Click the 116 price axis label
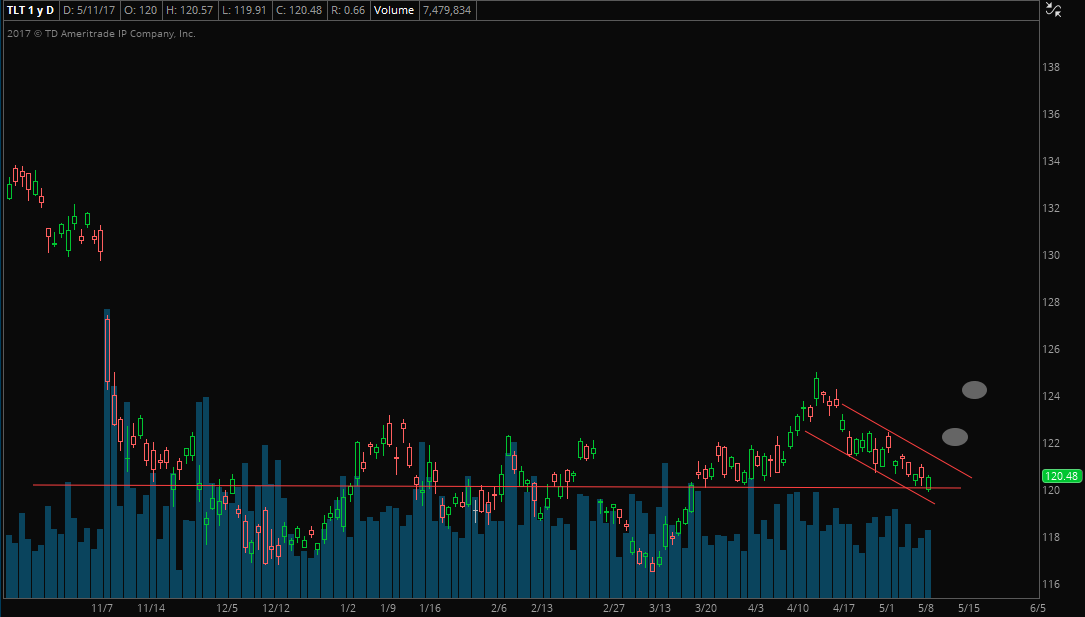The image size is (1085, 617). [x=1050, y=584]
